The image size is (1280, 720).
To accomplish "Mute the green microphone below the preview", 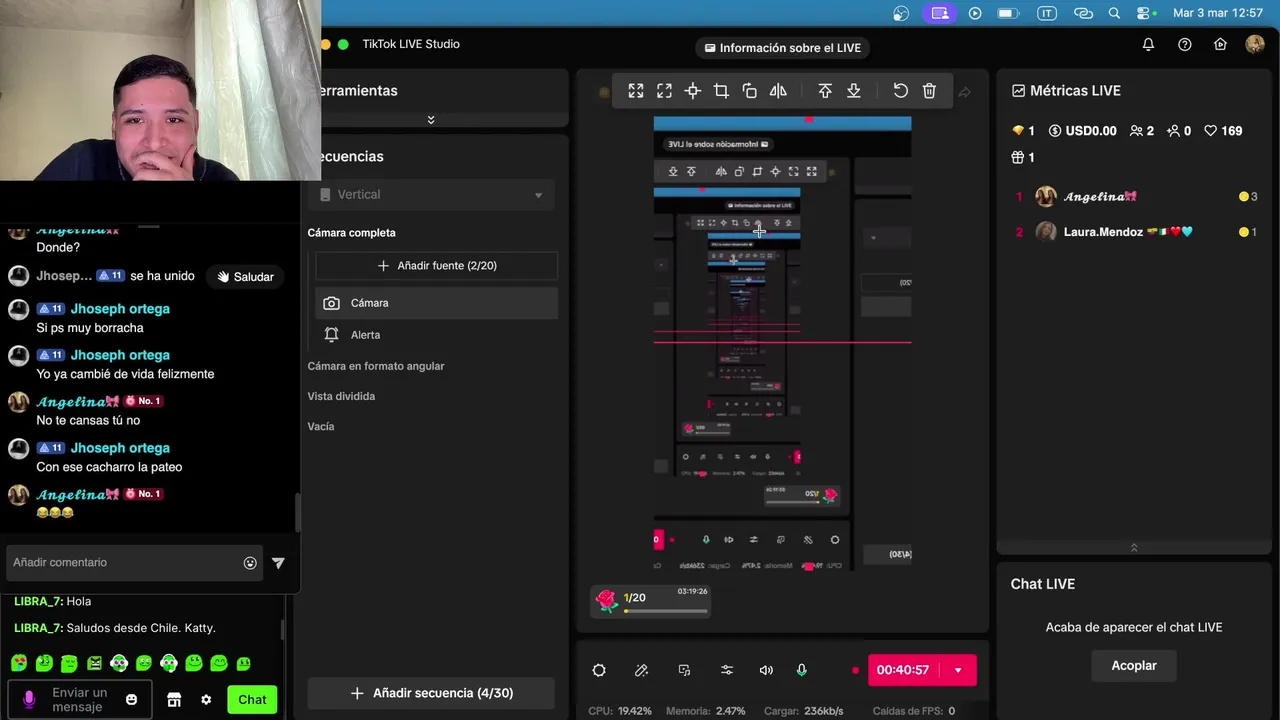I will [x=801, y=670].
